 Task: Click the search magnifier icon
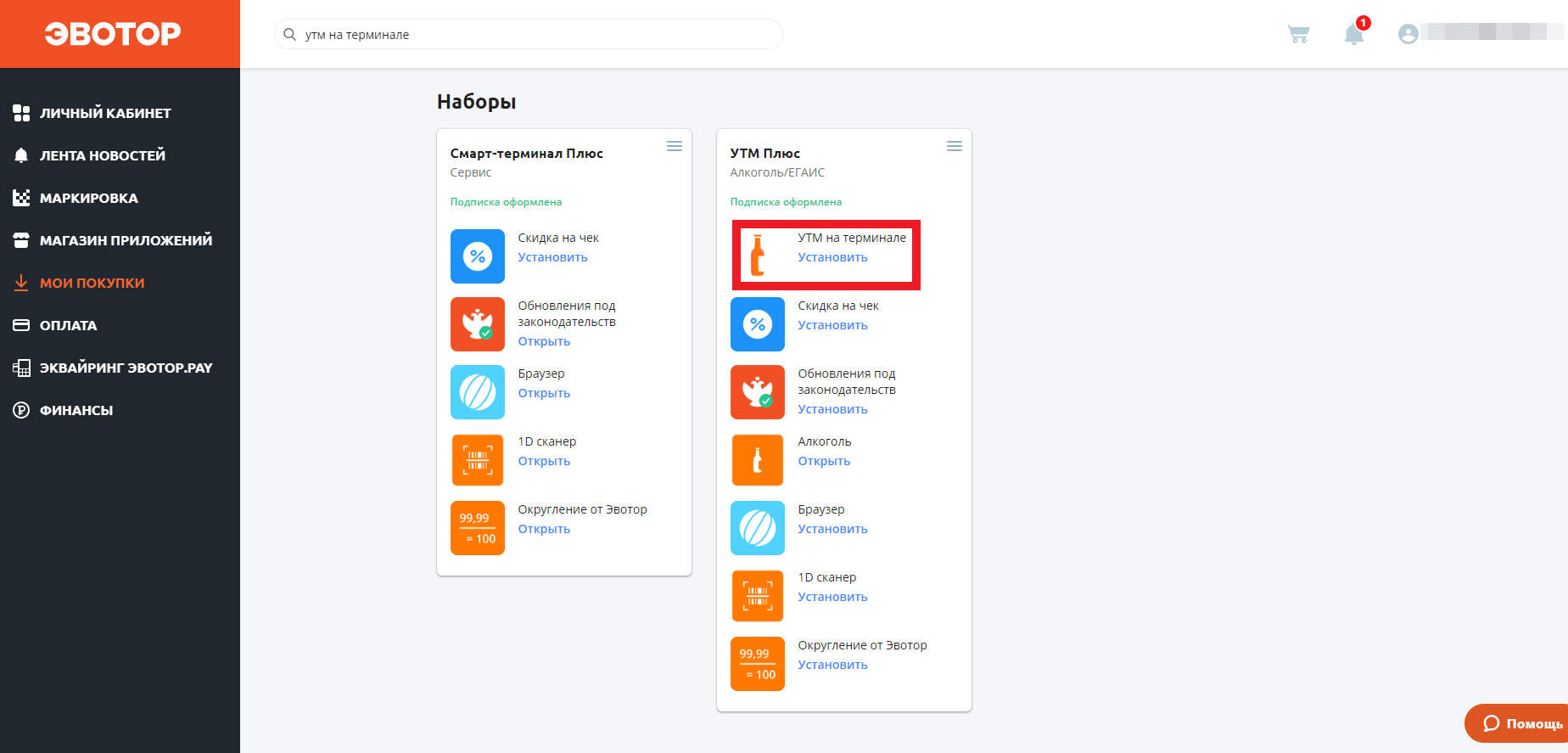[289, 35]
